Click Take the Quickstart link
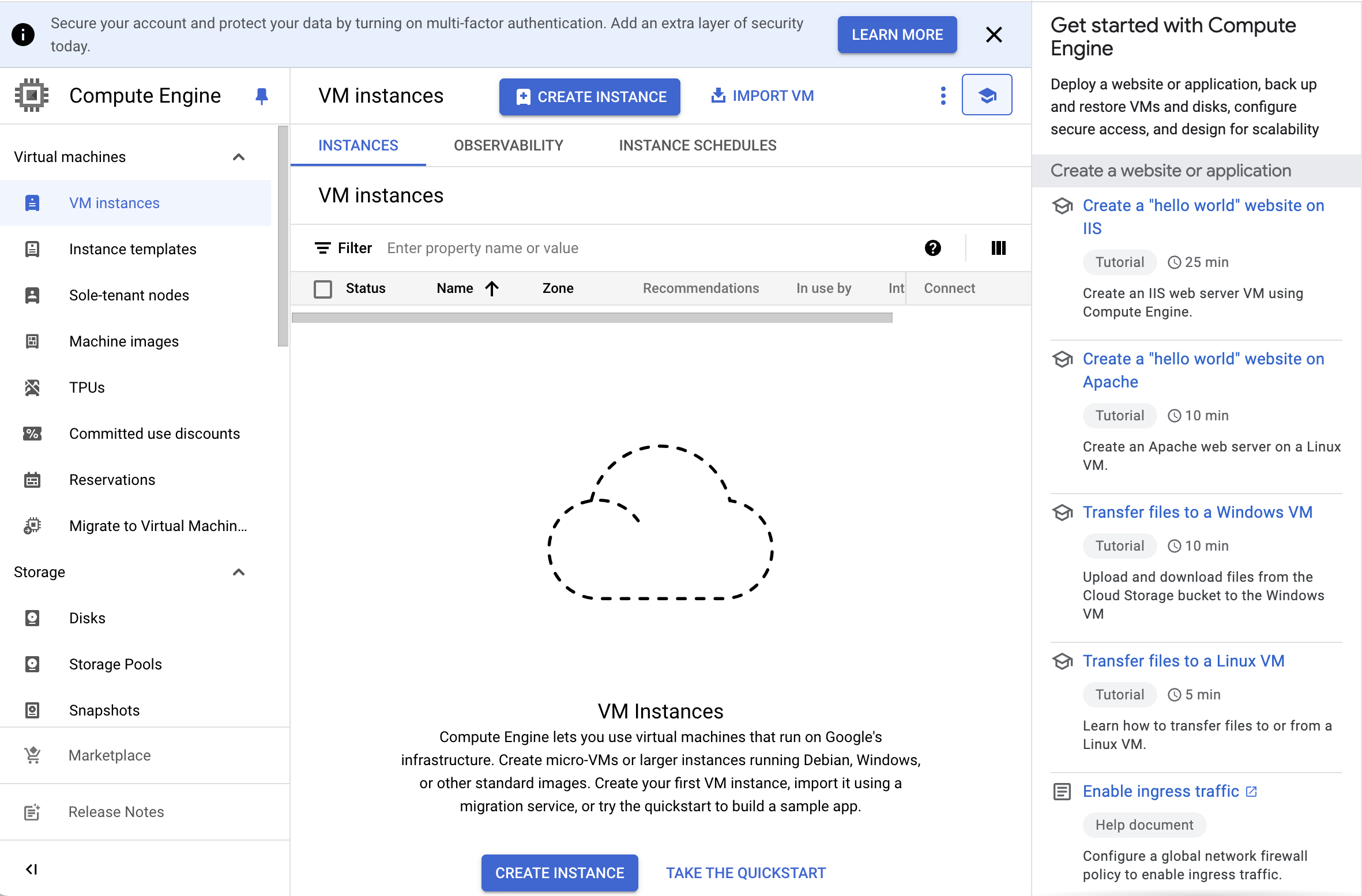Image resolution: width=1362 pixels, height=896 pixels. pos(746,873)
